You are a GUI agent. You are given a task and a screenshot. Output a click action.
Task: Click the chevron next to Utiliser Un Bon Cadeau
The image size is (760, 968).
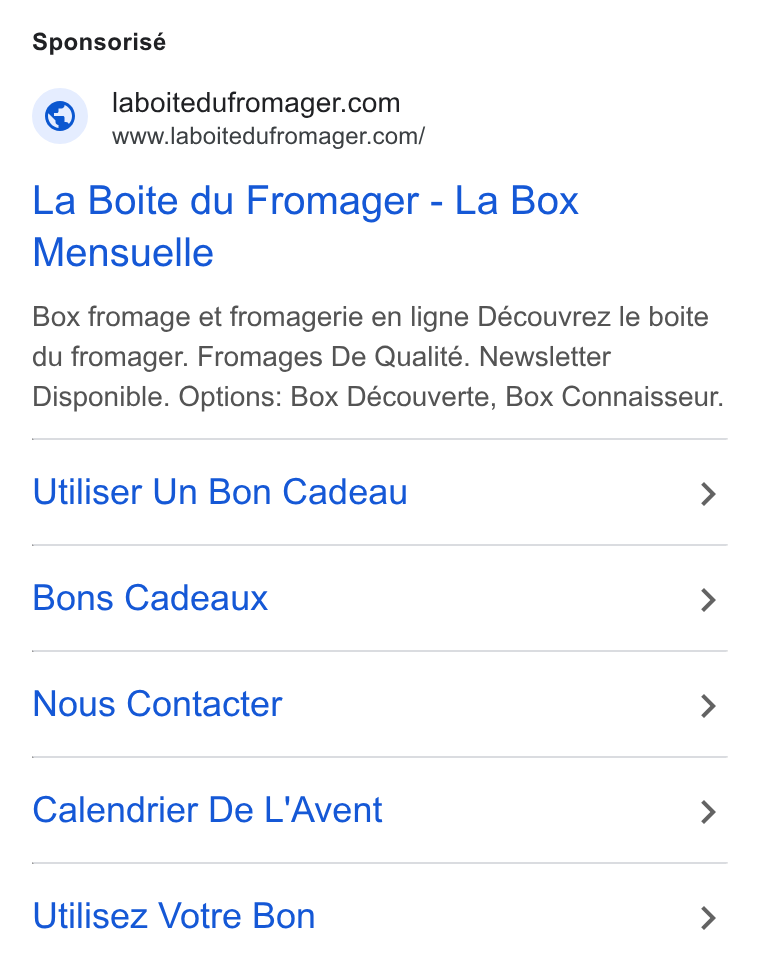click(708, 494)
